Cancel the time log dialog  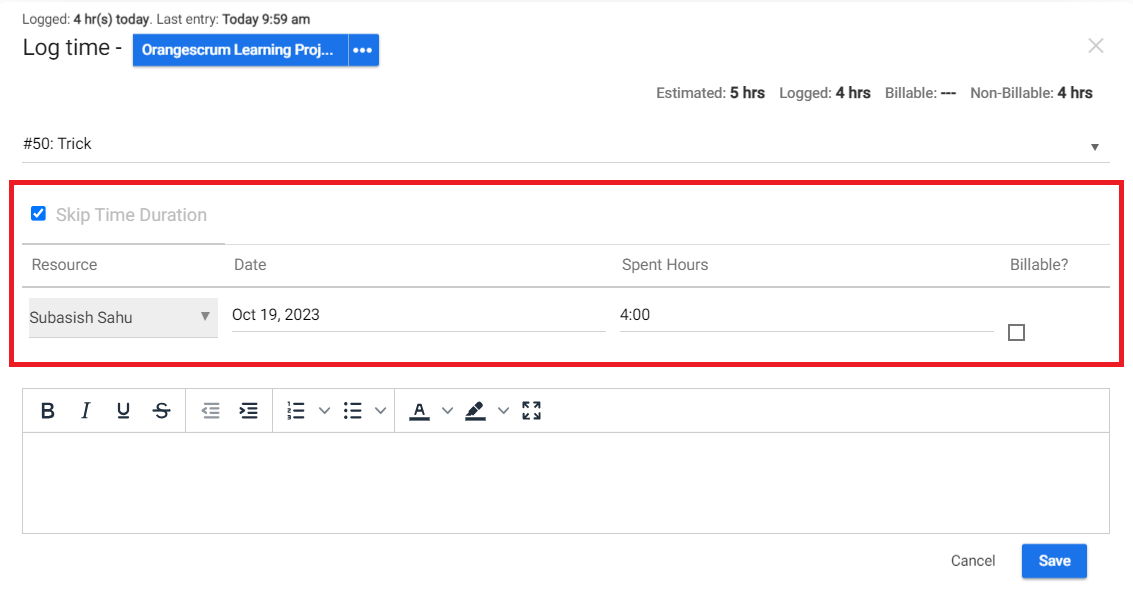(973, 561)
